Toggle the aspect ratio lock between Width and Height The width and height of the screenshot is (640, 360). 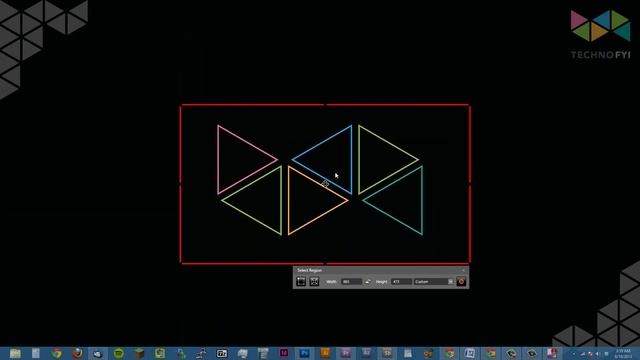(x=368, y=282)
